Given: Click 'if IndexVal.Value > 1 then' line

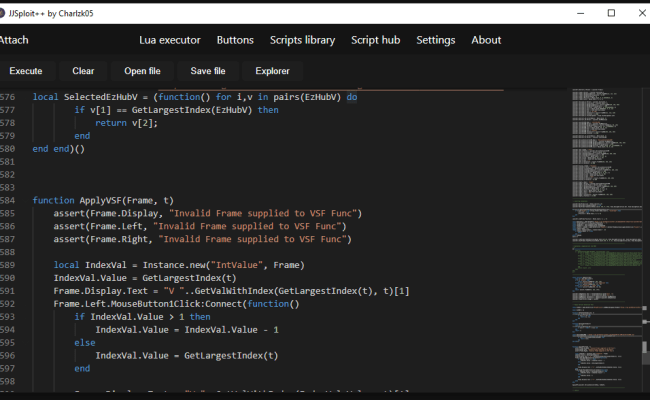Looking at the screenshot, I should click(x=142, y=317).
